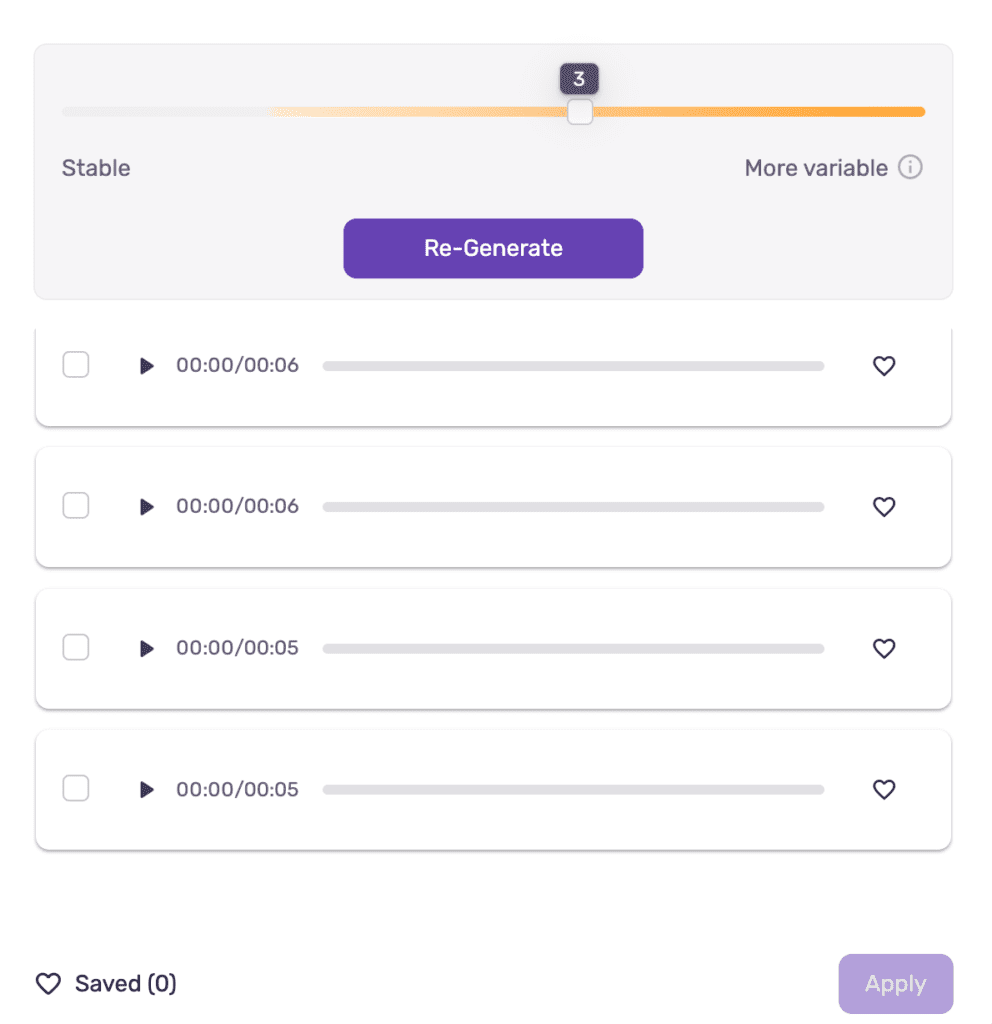Viewport: 992px width, 1024px height.
Task: Favorite the first audio clip with the heart
Action: pyautogui.click(x=884, y=365)
